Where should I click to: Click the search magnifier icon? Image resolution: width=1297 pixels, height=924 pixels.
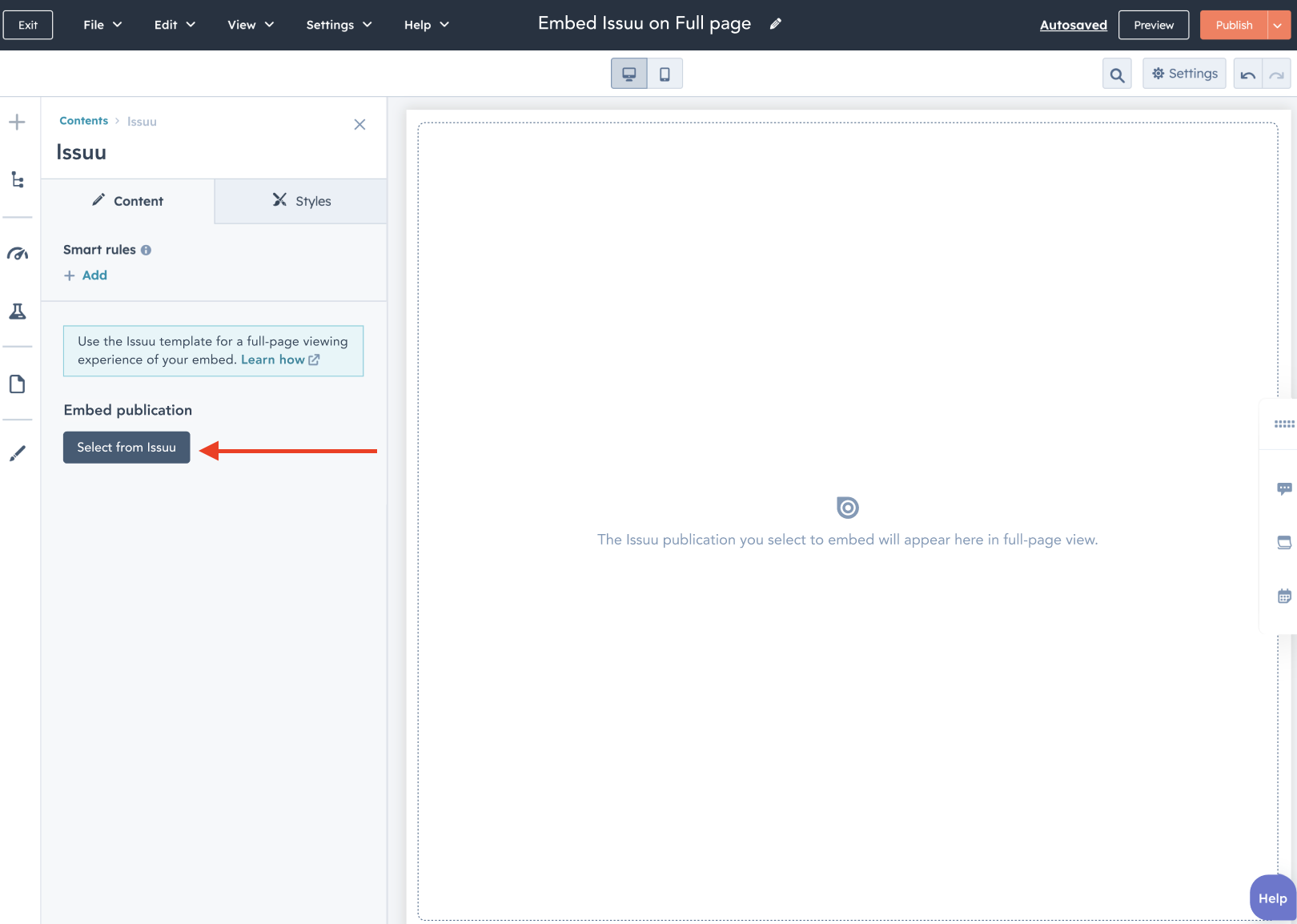point(1117,74)
